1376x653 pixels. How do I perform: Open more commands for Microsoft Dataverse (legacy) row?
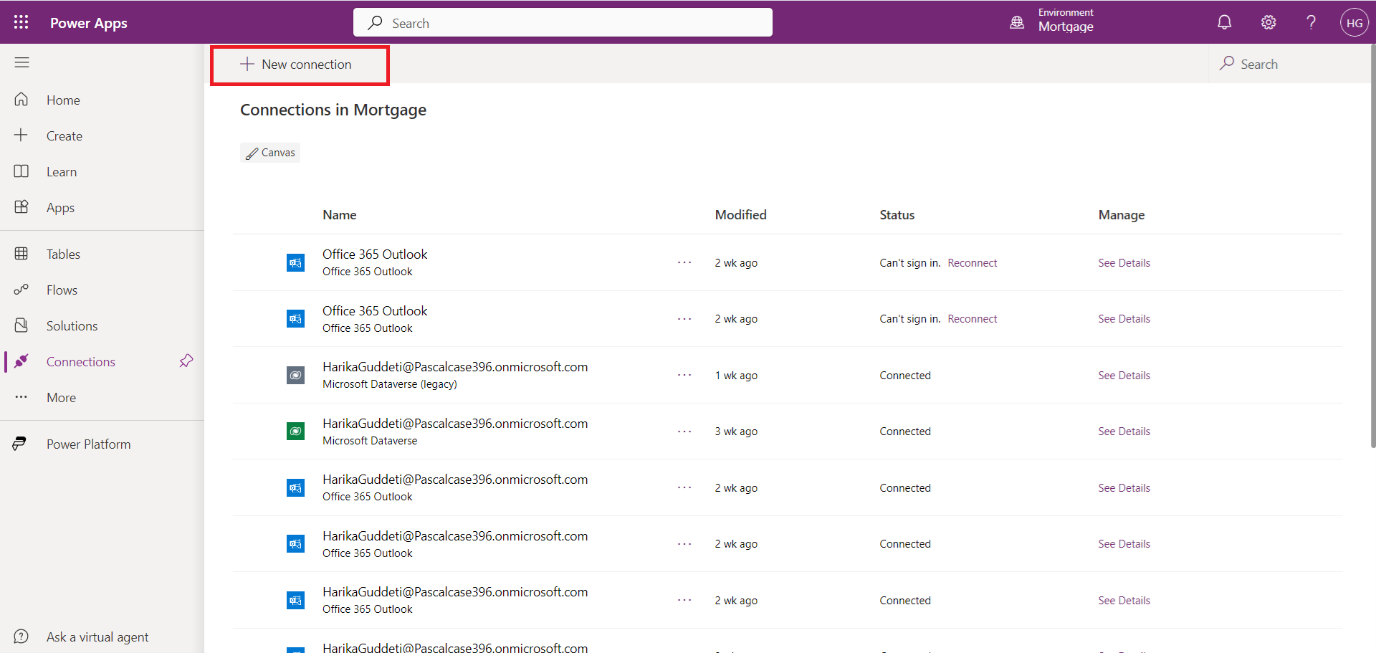[x=684, y=375]
